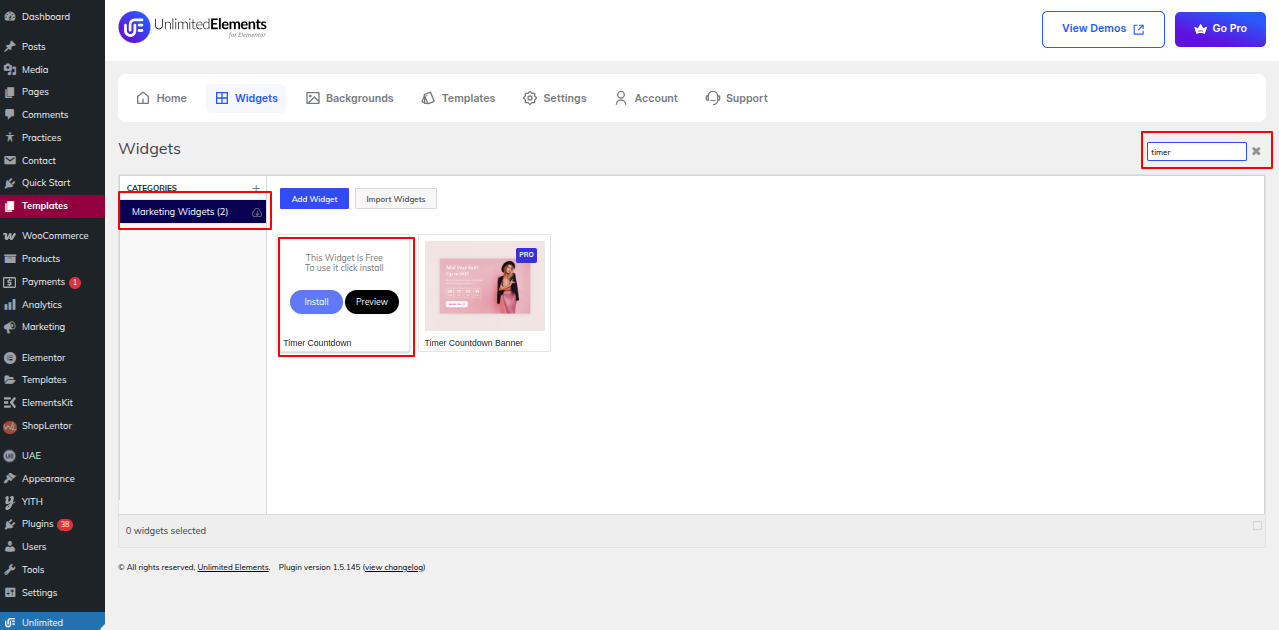
Task: Click the cloud download icon on Marketing Widgets
Action: pos(256,213)
